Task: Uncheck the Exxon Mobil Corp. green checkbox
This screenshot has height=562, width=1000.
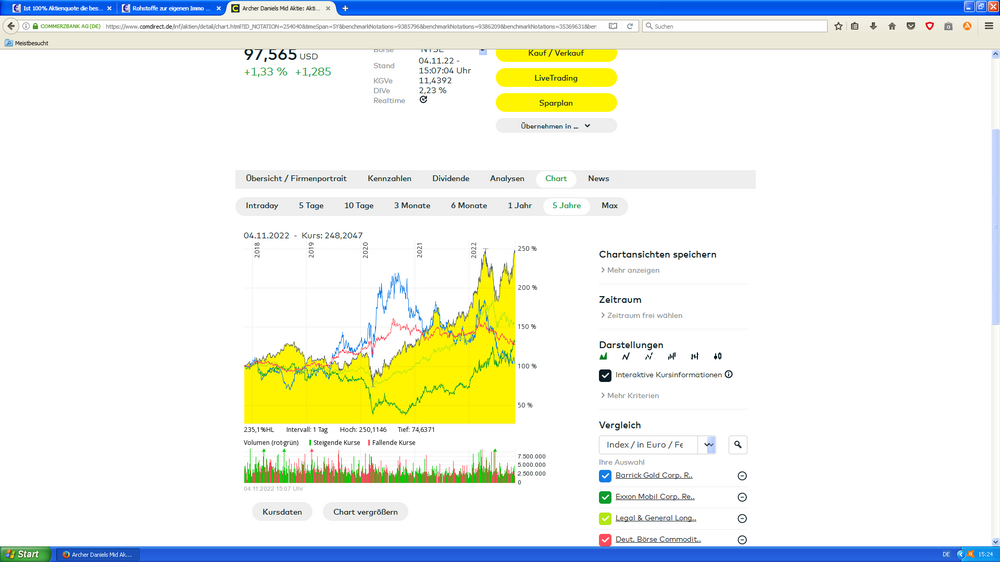Action: (605, 497)
